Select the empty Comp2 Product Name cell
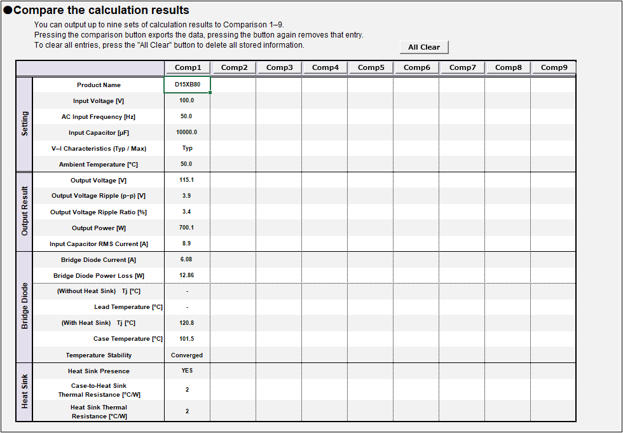 tap(234, 85)
